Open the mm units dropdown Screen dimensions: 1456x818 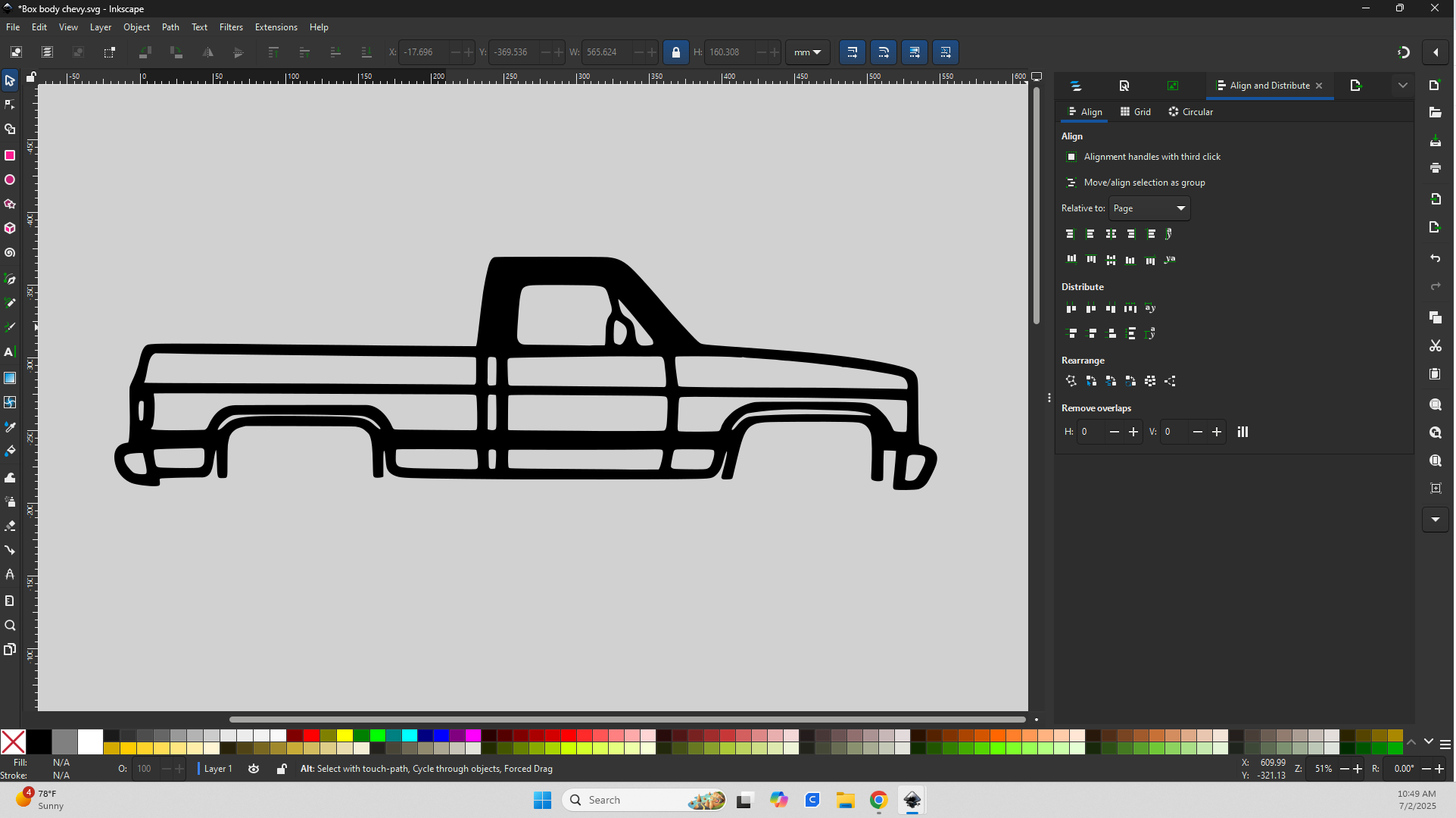coord(807,52)
